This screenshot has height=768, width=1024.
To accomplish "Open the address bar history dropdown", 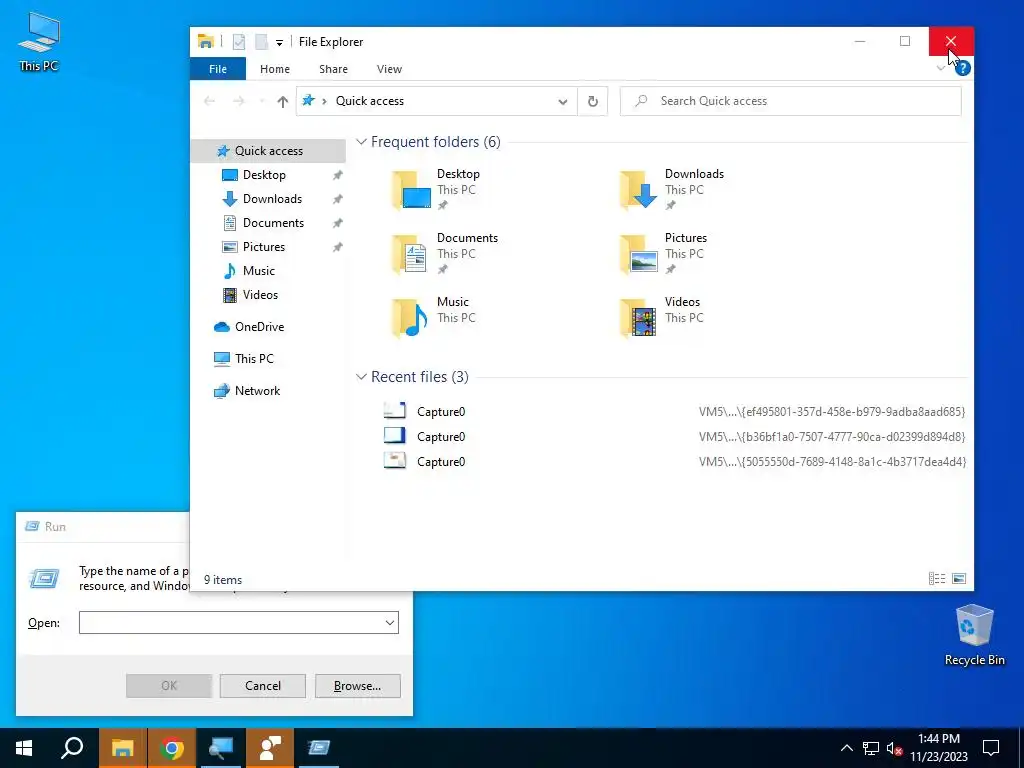I will 563,101.
